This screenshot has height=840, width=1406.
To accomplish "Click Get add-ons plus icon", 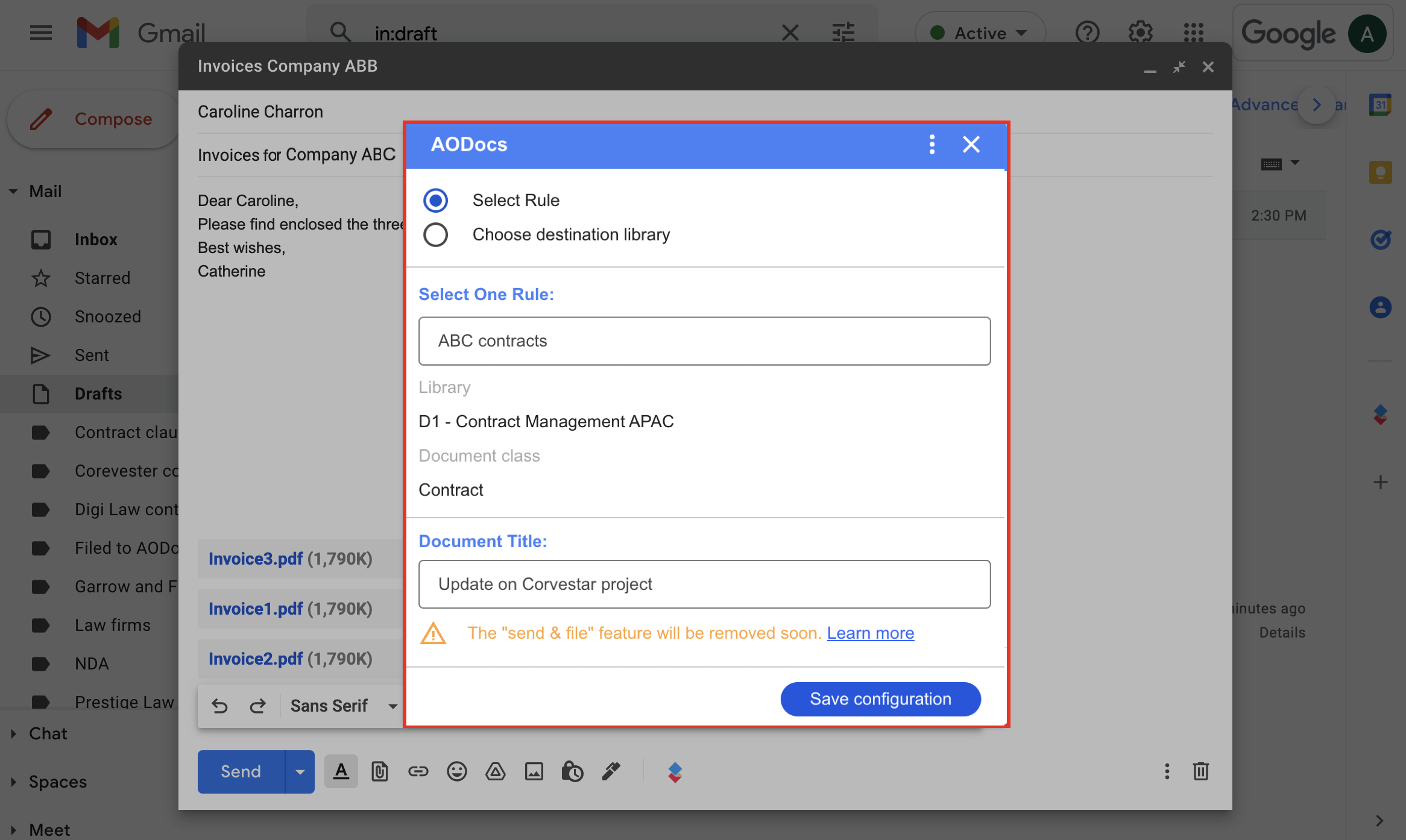I will (1380, 482).
